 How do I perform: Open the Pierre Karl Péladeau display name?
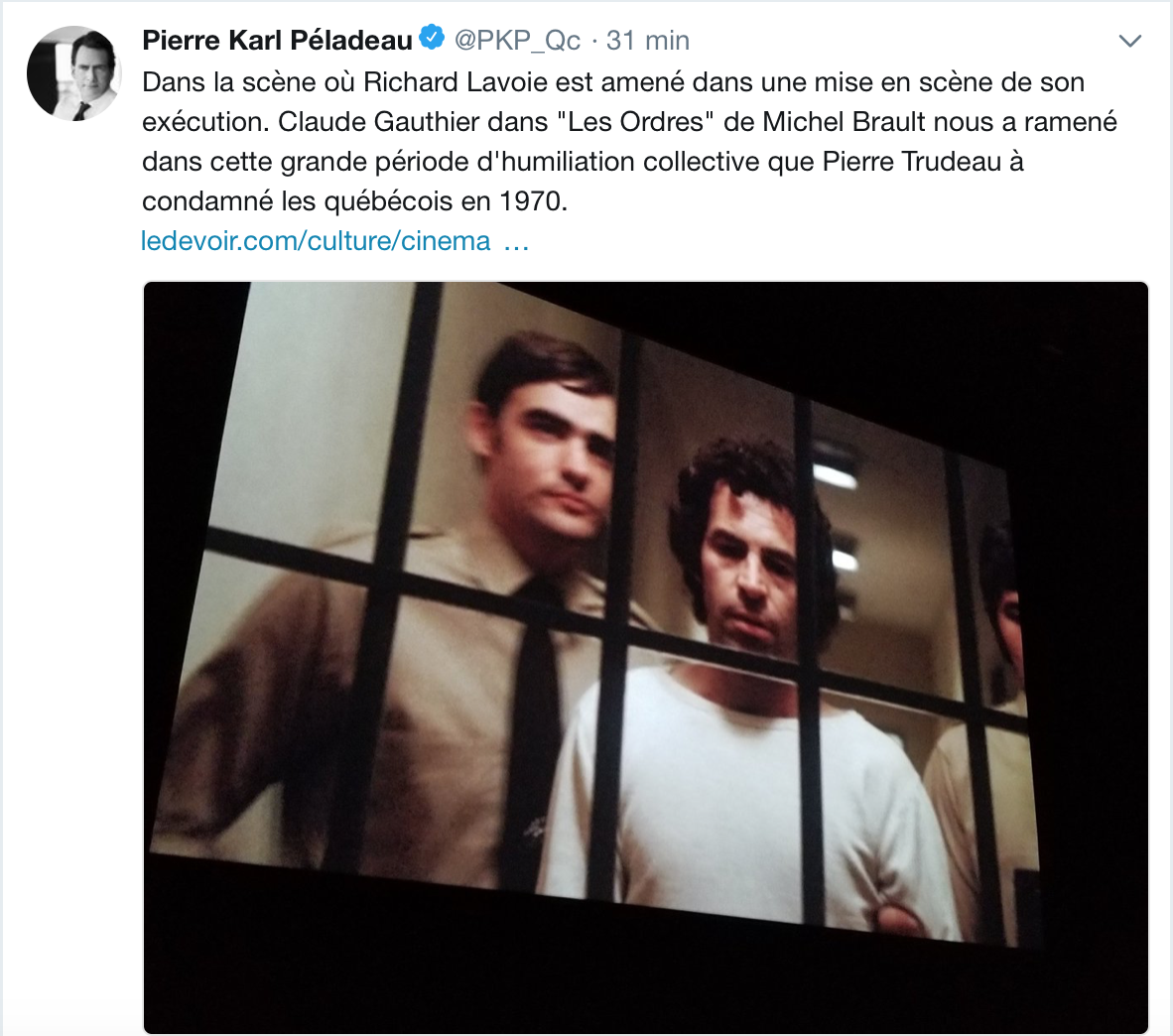[x=277, y=41]
